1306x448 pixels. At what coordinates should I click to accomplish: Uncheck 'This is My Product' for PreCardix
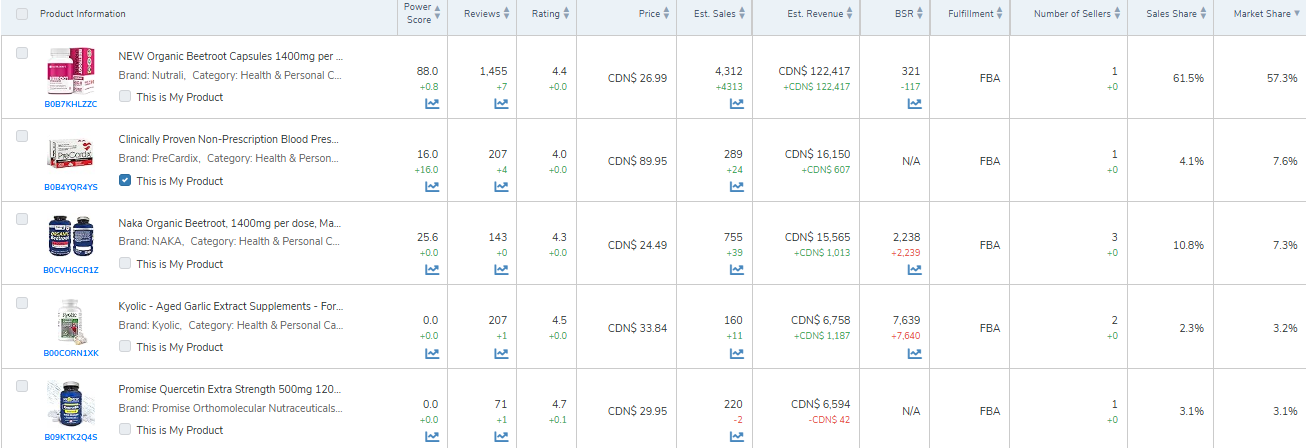(125, 181)
